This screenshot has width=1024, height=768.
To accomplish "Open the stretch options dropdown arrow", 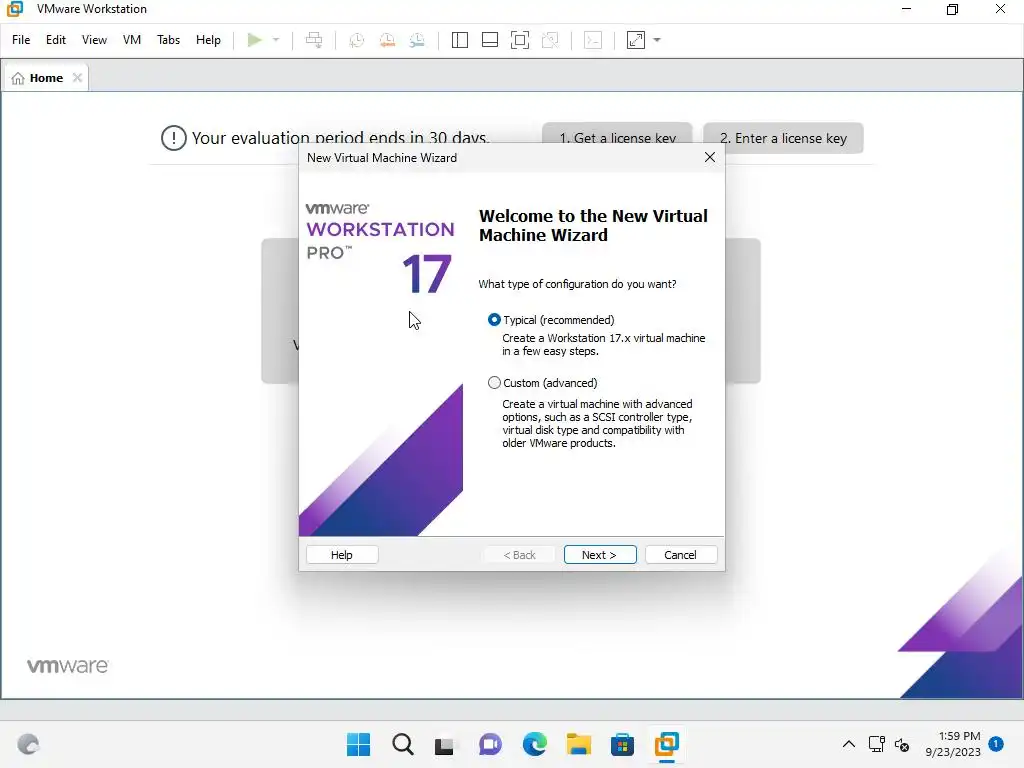I will (657, 40).
